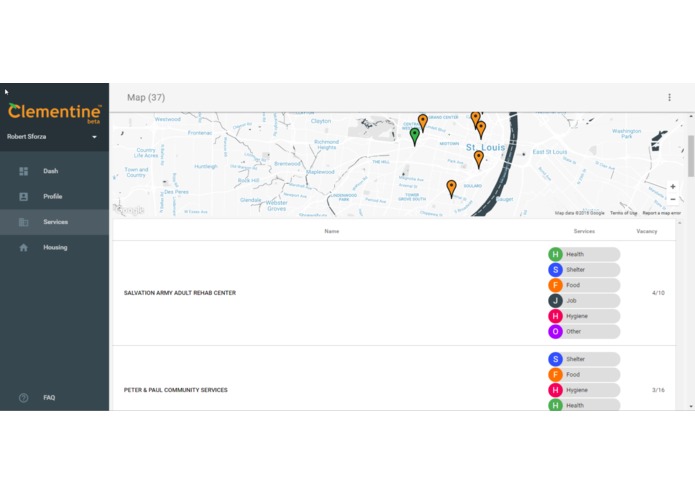
Task: Open the three-dot menu beside Map (37)
Action: (x=669, y=97)
